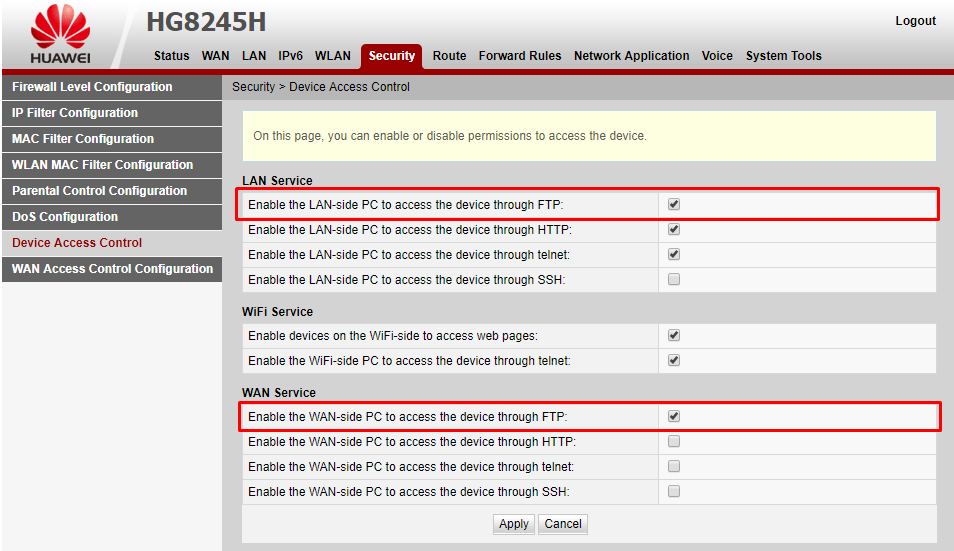The image size is (954, 551).
Task: Open the Network Application tab
Action: click(632, 56)
